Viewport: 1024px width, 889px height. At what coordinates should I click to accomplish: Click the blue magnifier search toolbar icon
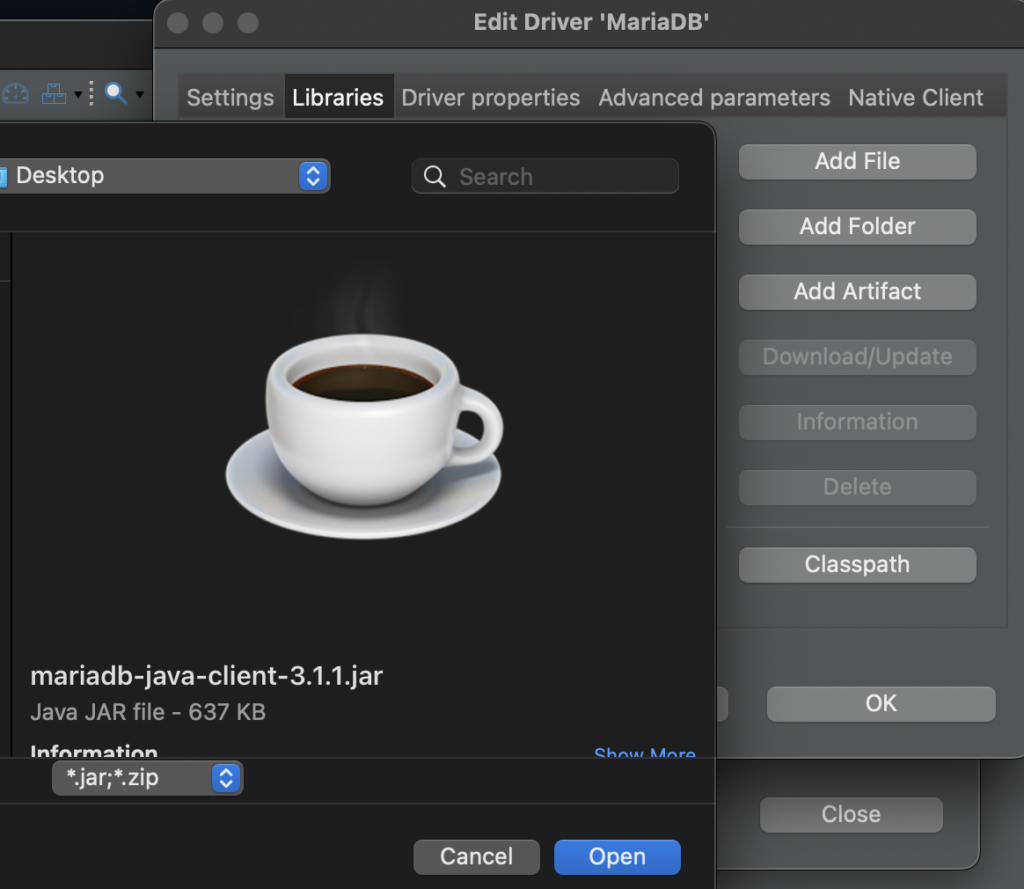click(116, 94)
